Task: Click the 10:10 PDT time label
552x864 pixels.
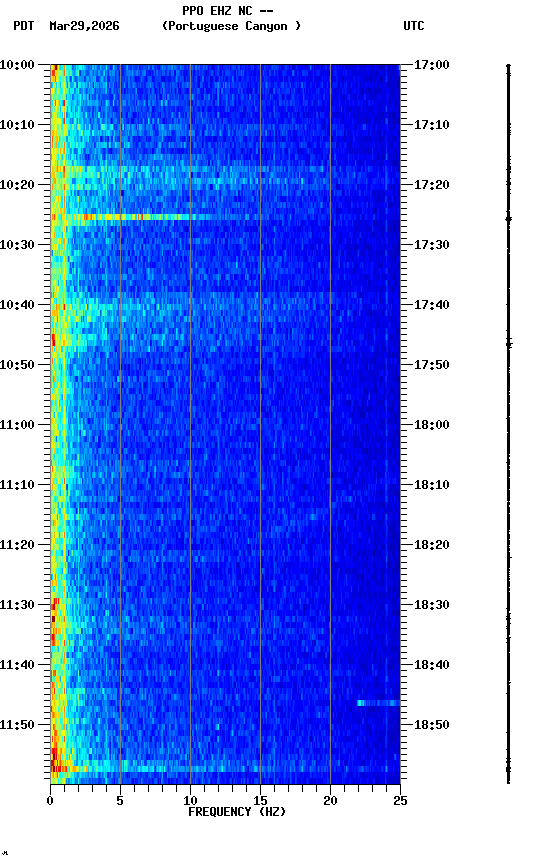Action: 17,125
